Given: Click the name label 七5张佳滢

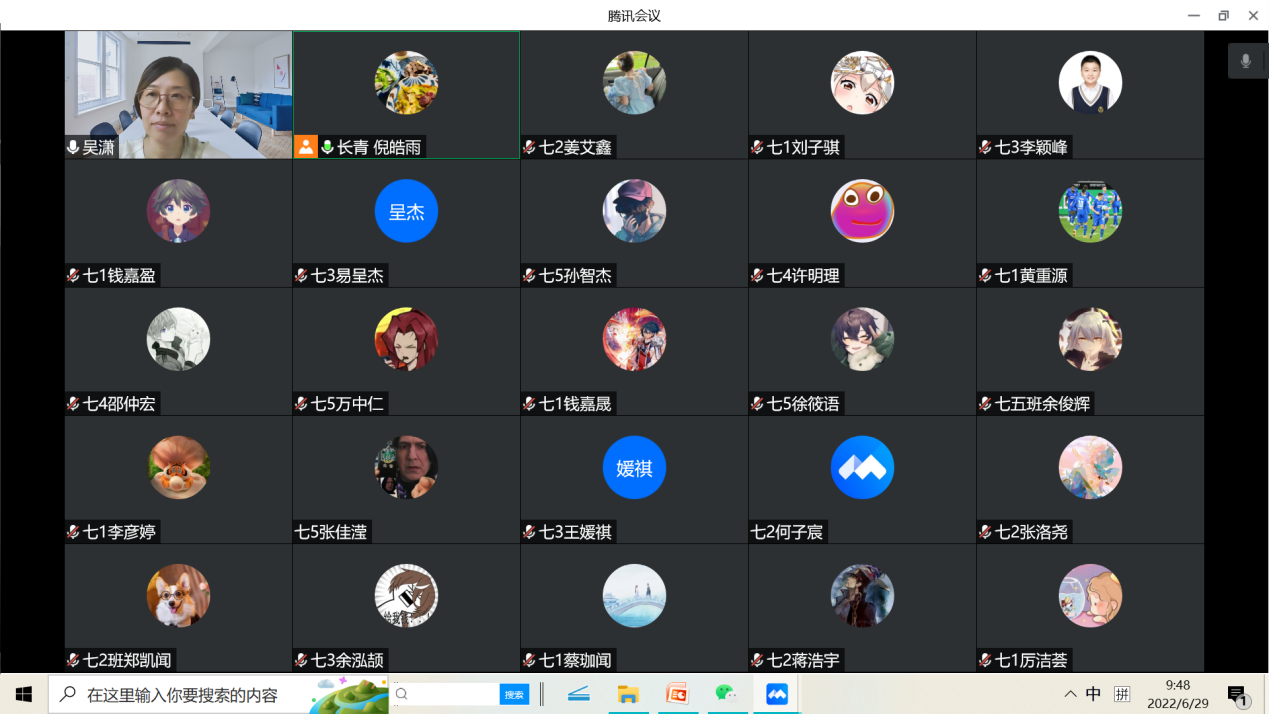Looking at the screenshot, I should (x=331, y=531).
